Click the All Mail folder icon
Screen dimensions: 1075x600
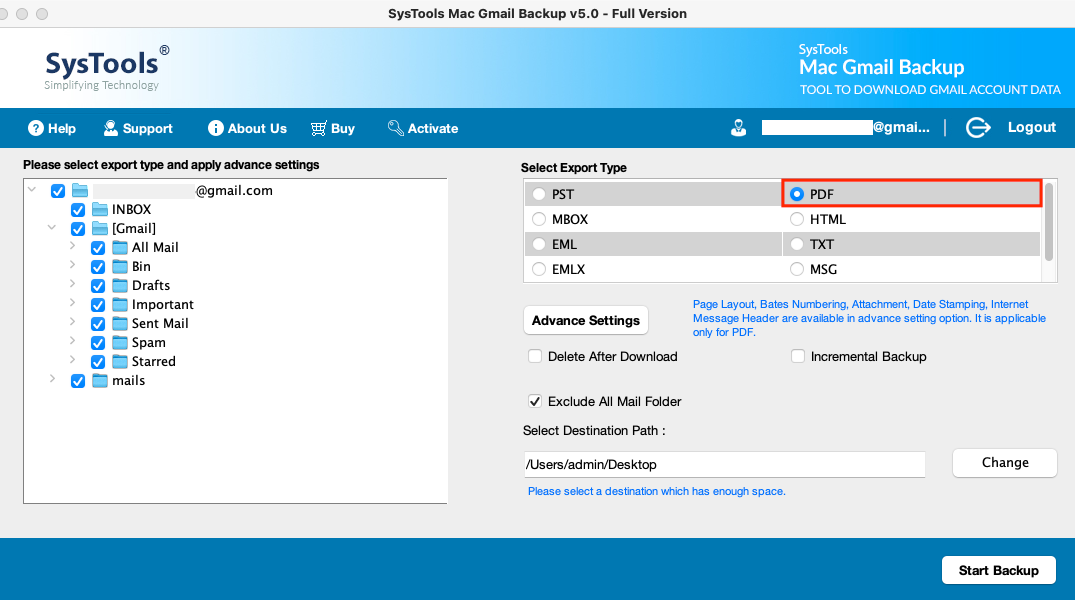click(120, 247)
